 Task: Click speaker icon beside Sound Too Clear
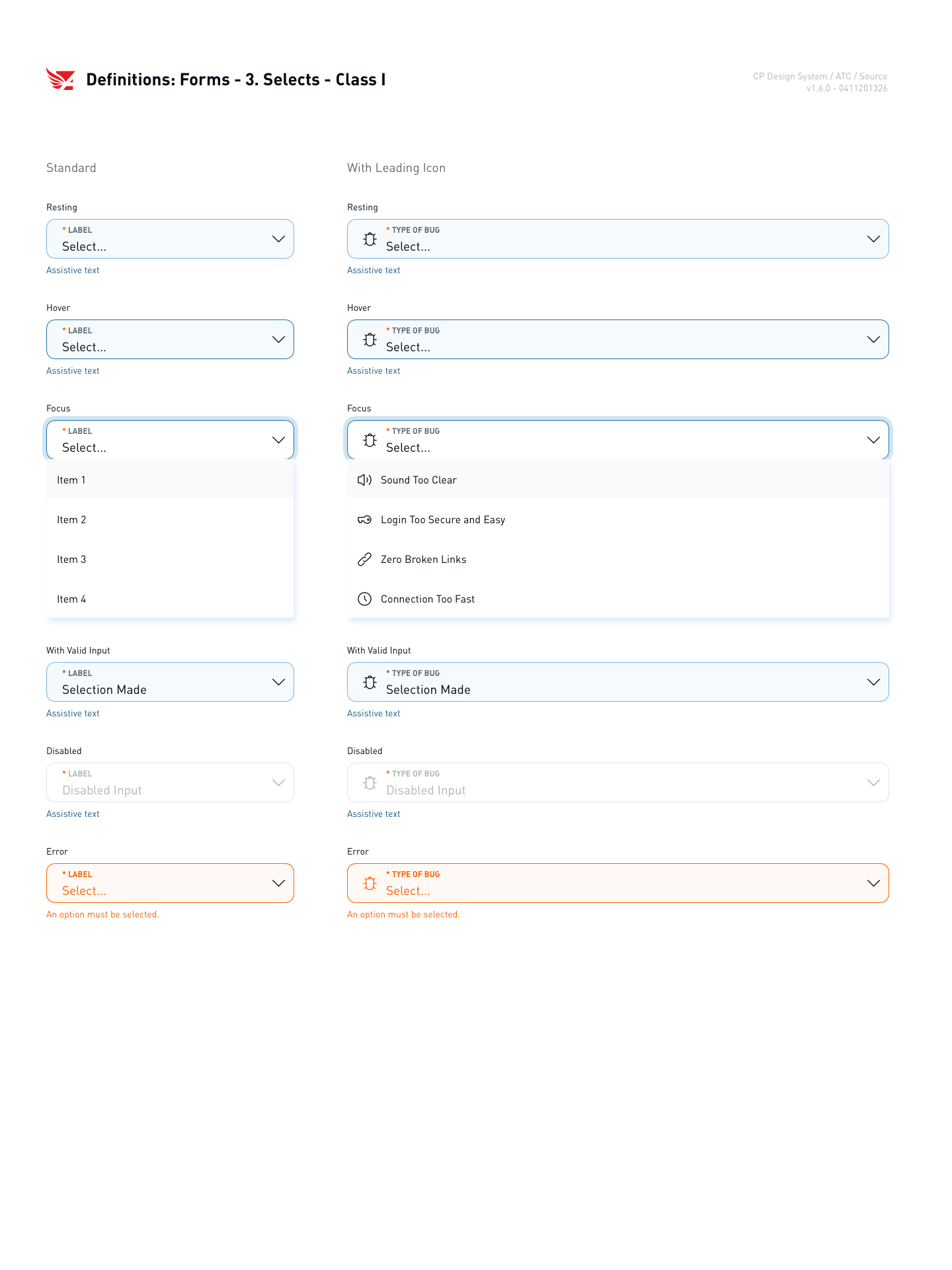pyautogui.click(x=364, y=480)
